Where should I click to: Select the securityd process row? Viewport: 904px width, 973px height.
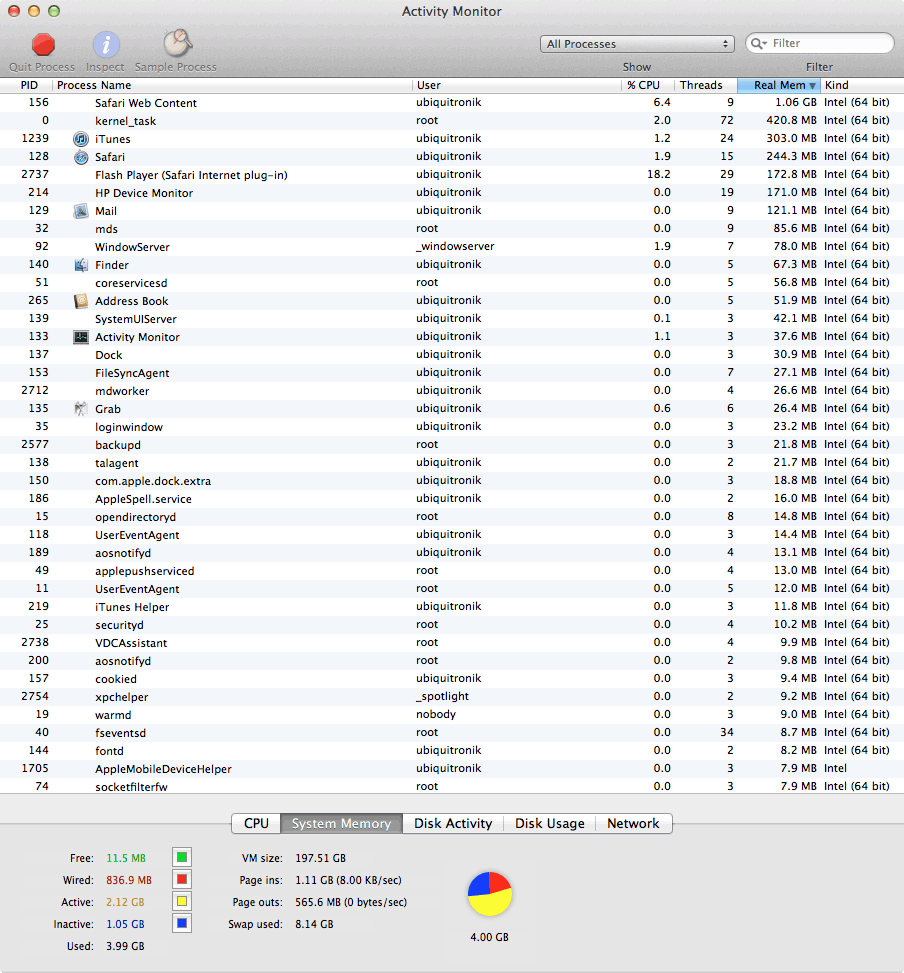pos(452,625)
